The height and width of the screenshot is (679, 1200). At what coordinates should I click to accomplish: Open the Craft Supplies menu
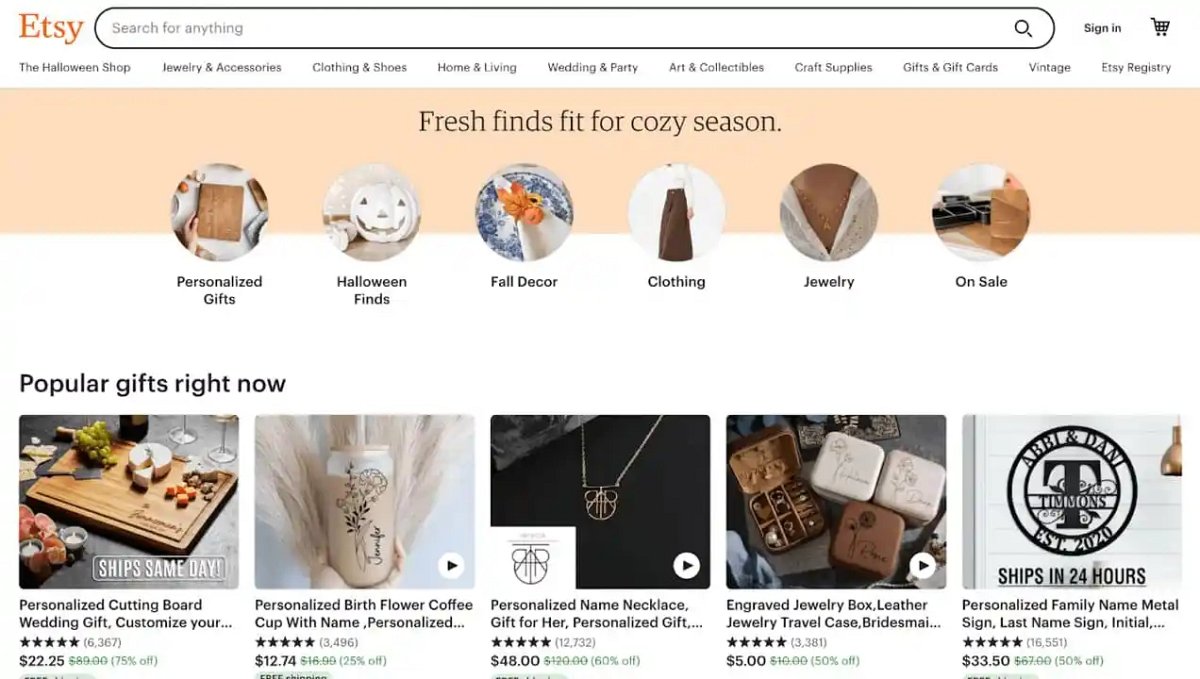pos(833,67)
